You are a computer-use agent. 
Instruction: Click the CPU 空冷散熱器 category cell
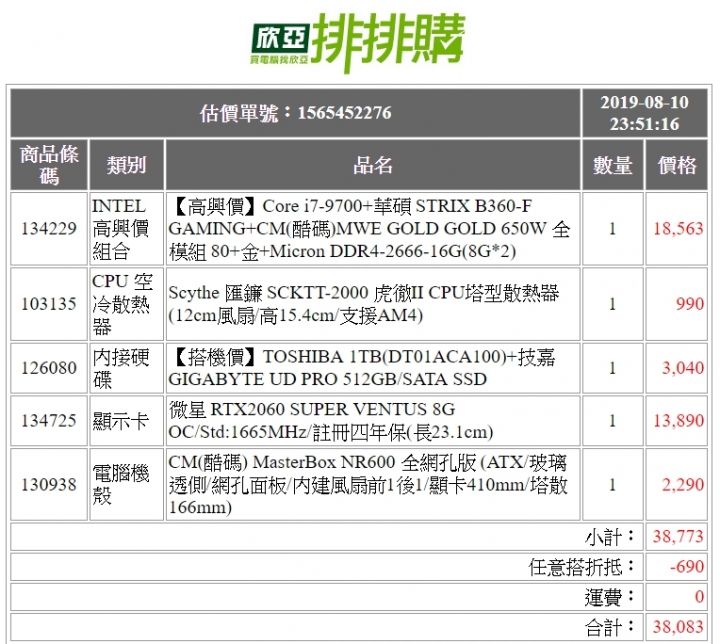pyautogui.click(x=127, y=304)
